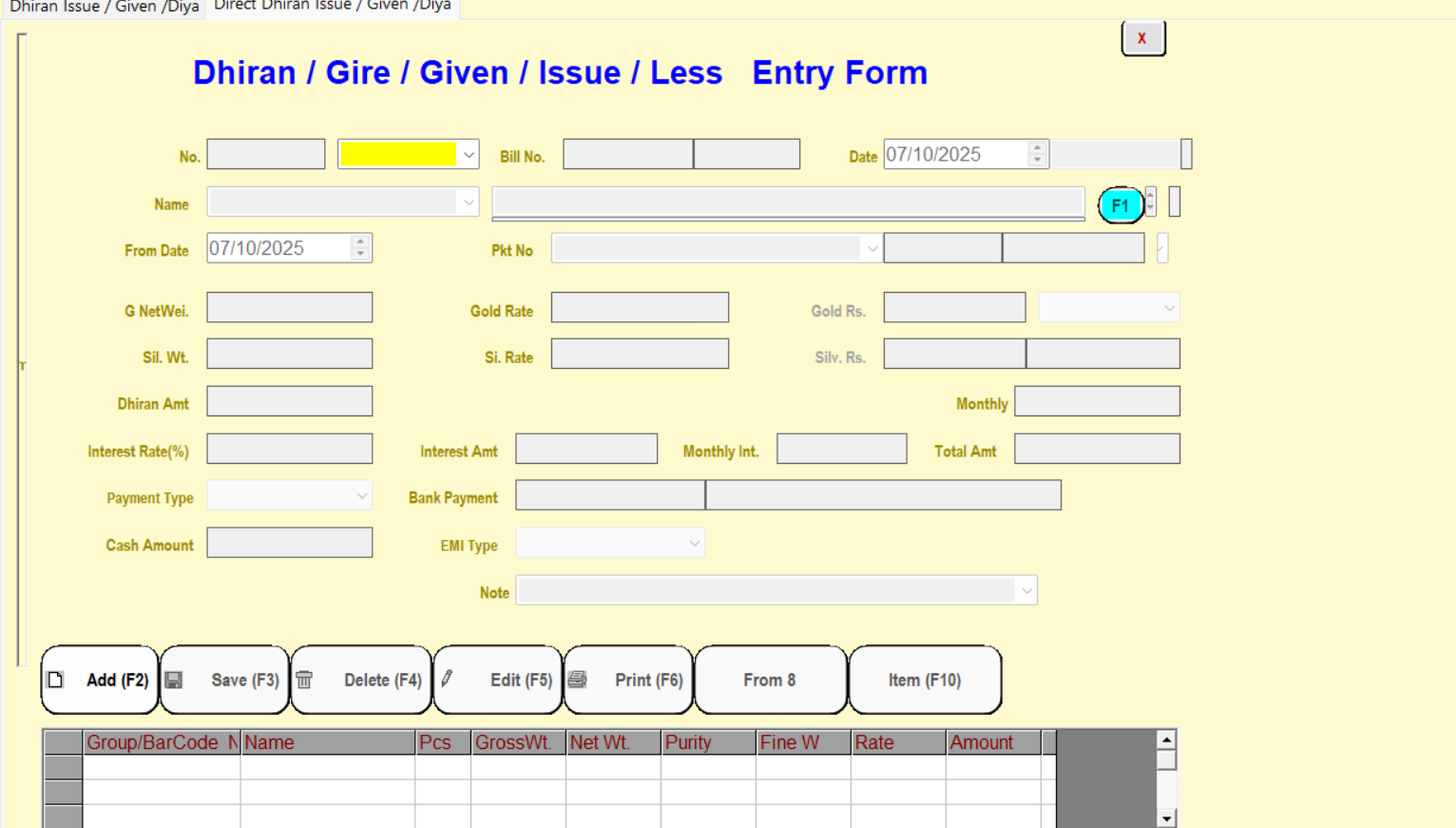Click the Print (F6) printer icon

(577, 680)
